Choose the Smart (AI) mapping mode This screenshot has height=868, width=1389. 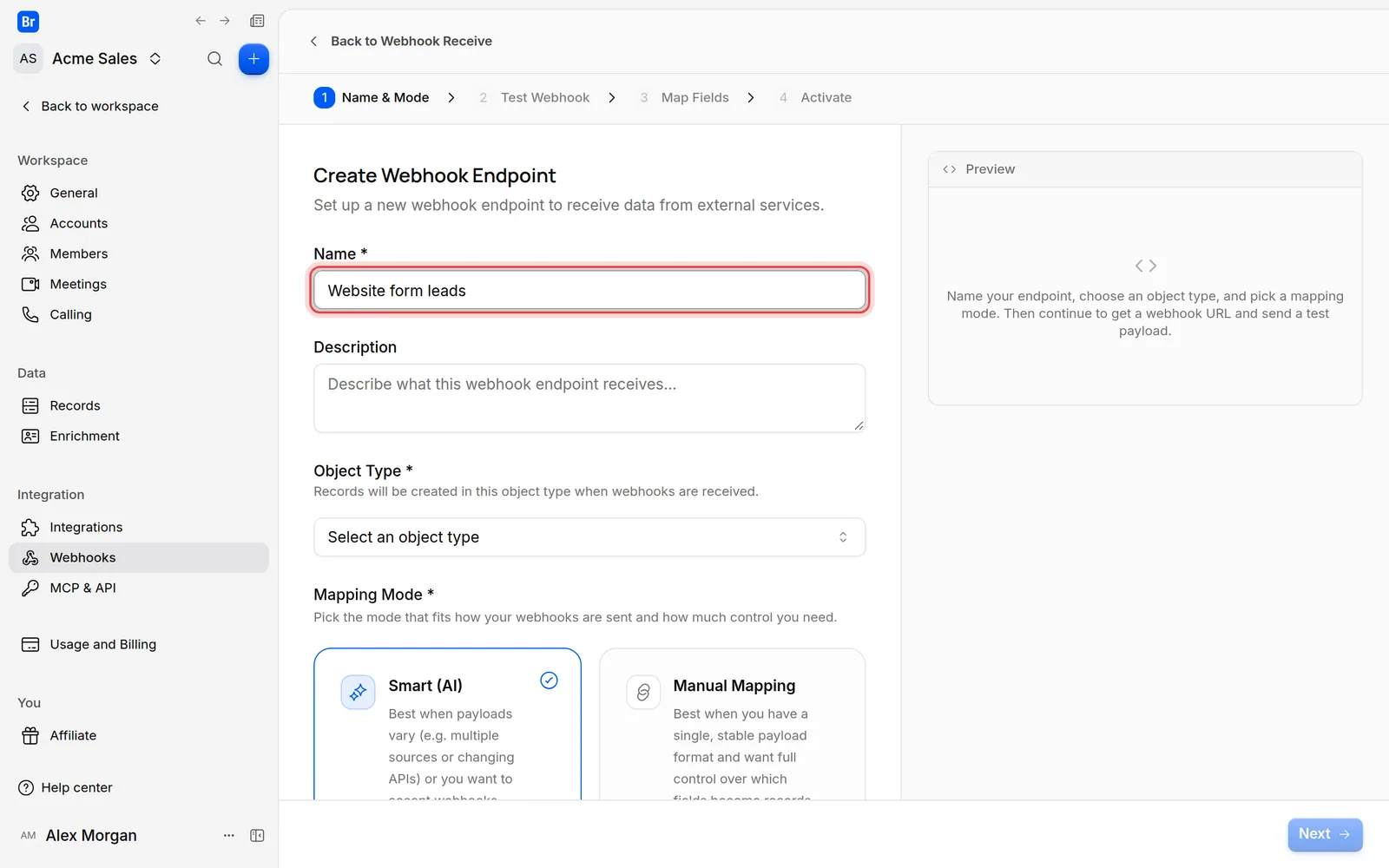pos(447,724)
